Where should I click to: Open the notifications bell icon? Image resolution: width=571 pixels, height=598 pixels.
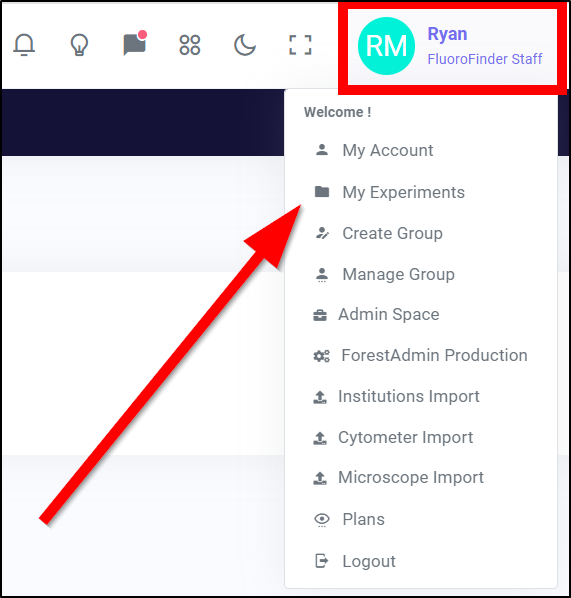(24, 45)
